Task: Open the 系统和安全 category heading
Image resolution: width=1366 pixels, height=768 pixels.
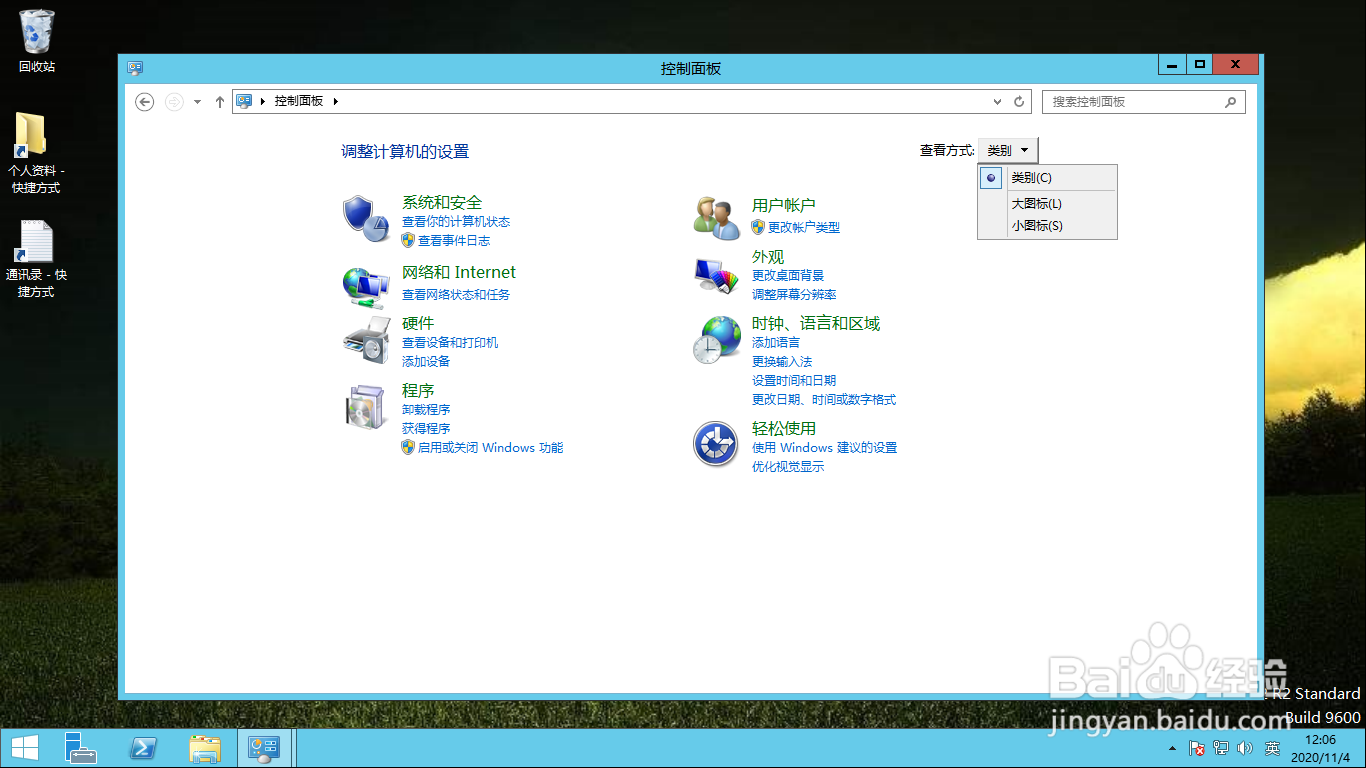Action: tap(442, 203)
